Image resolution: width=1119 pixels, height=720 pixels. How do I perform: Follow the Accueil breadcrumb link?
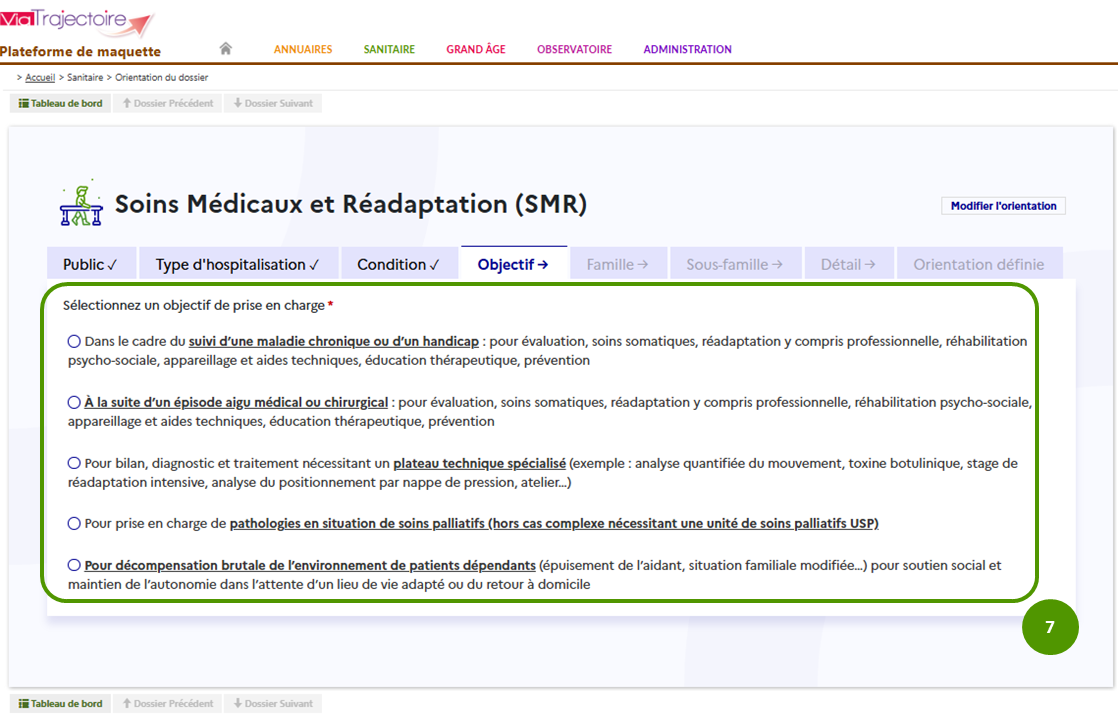pyautogui.click(x=40, y=77)
